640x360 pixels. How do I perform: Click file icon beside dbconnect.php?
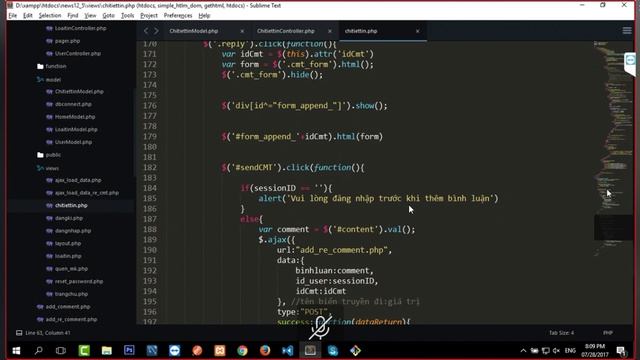click(49, 104)
